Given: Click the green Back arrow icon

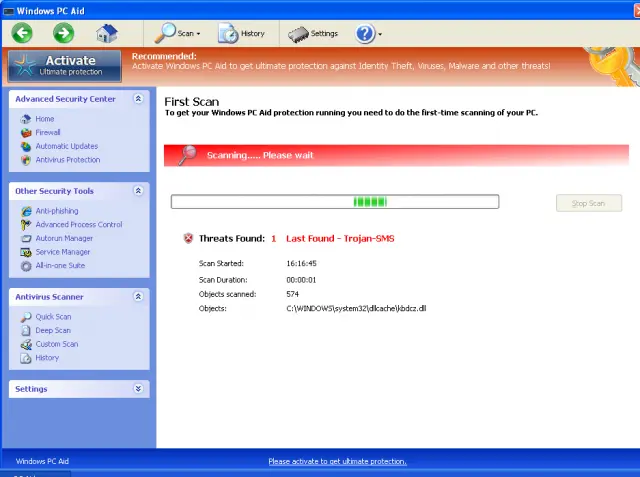Looking at the screenshot, I should point(22,33).
